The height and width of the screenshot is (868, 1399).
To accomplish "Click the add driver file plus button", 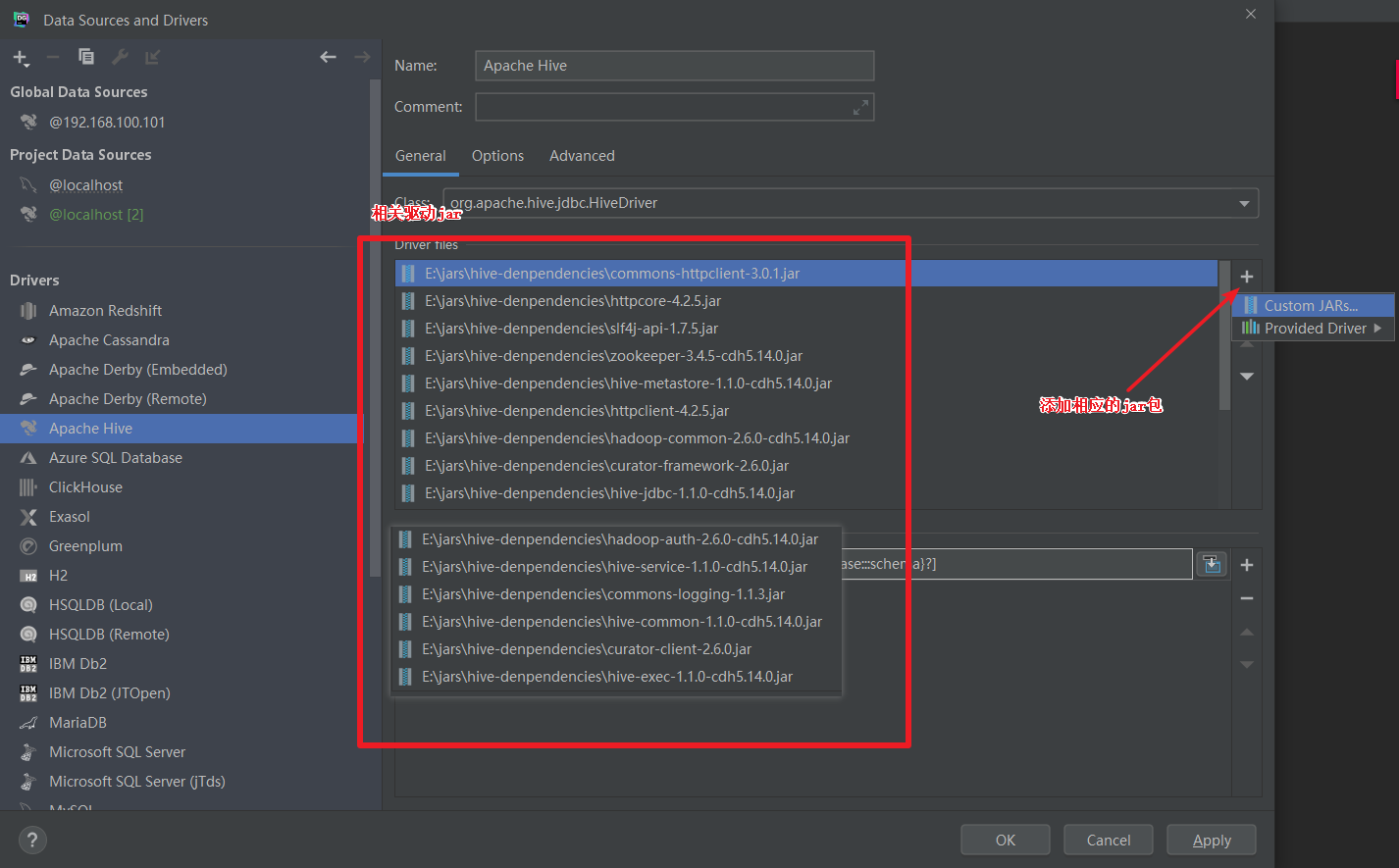I will (1247, 277).
